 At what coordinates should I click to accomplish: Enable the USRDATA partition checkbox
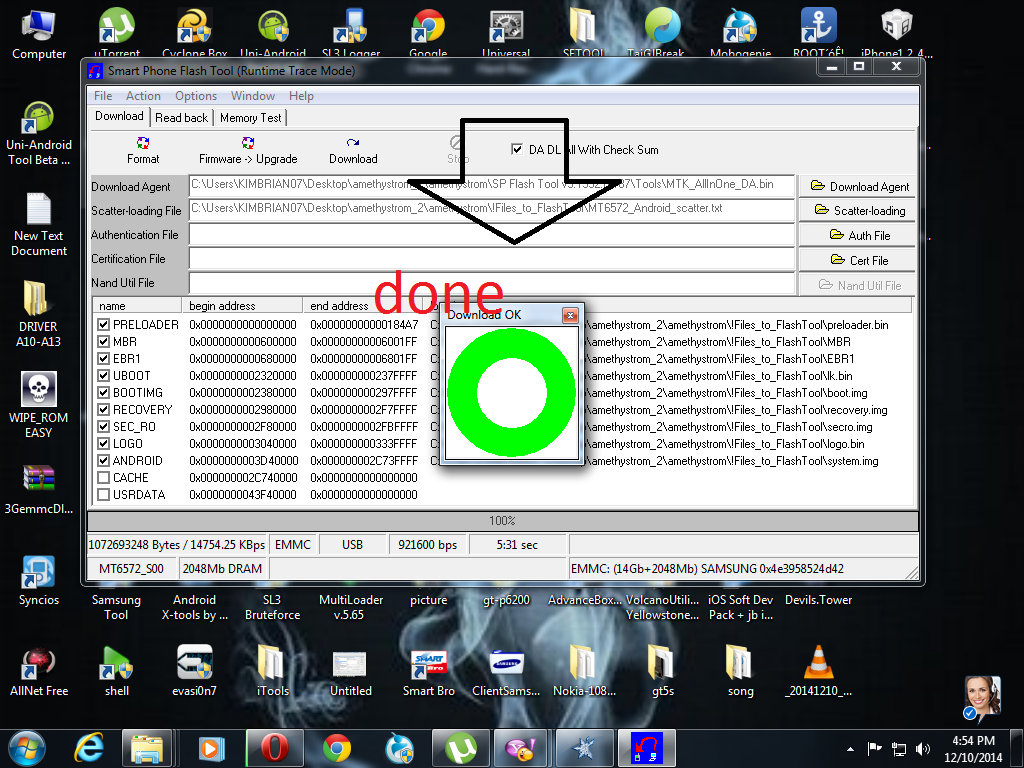104,495
